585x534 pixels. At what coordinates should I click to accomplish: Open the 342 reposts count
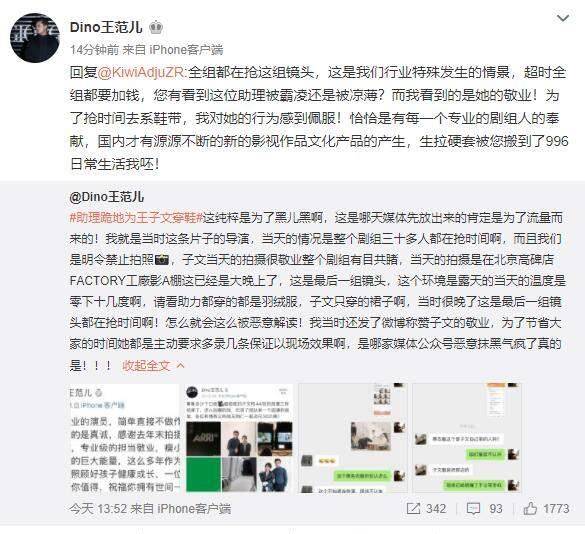pos(436,509)
